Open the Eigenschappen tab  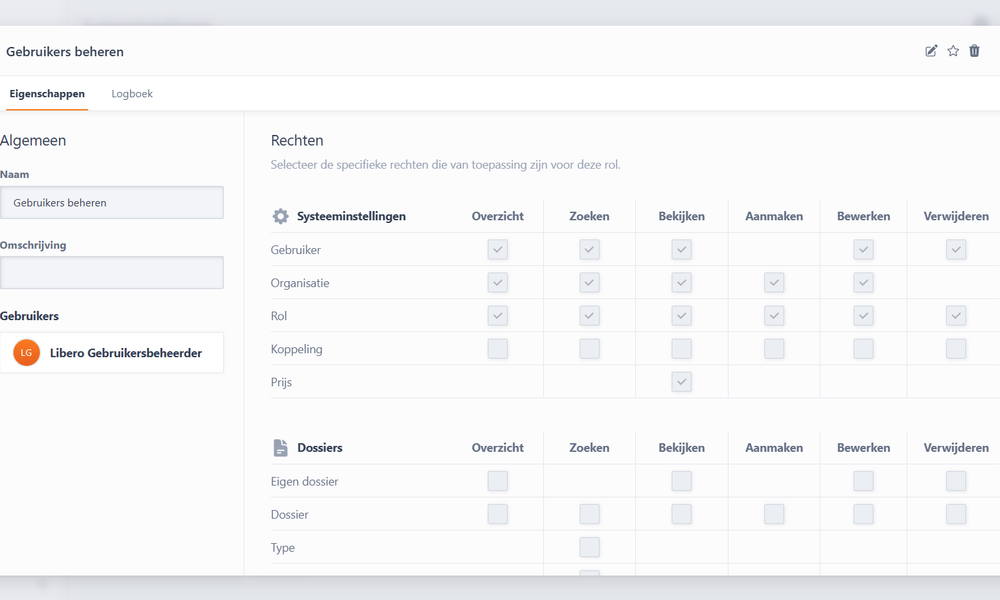coord(47,94)
